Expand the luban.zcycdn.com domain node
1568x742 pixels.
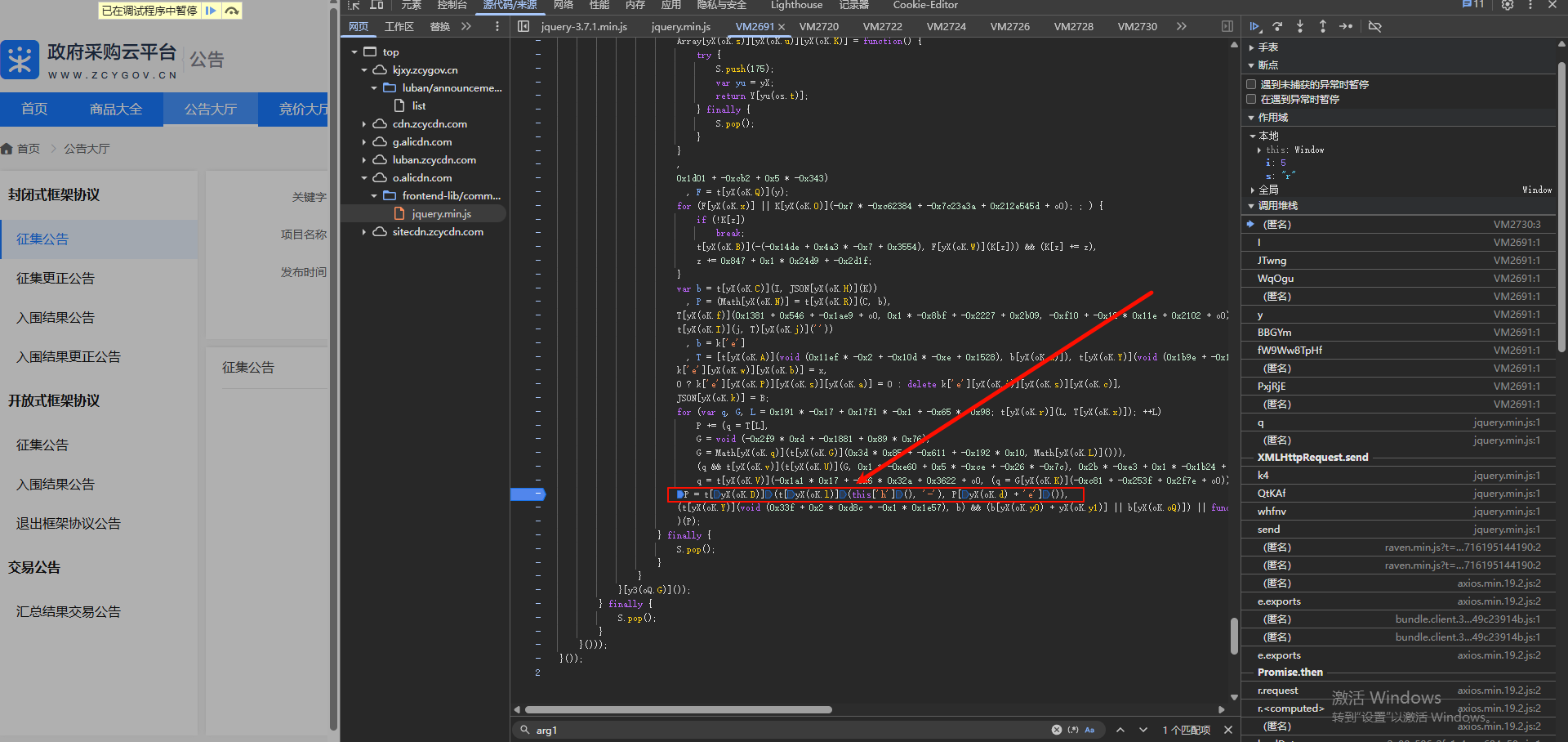coord(364,160)
